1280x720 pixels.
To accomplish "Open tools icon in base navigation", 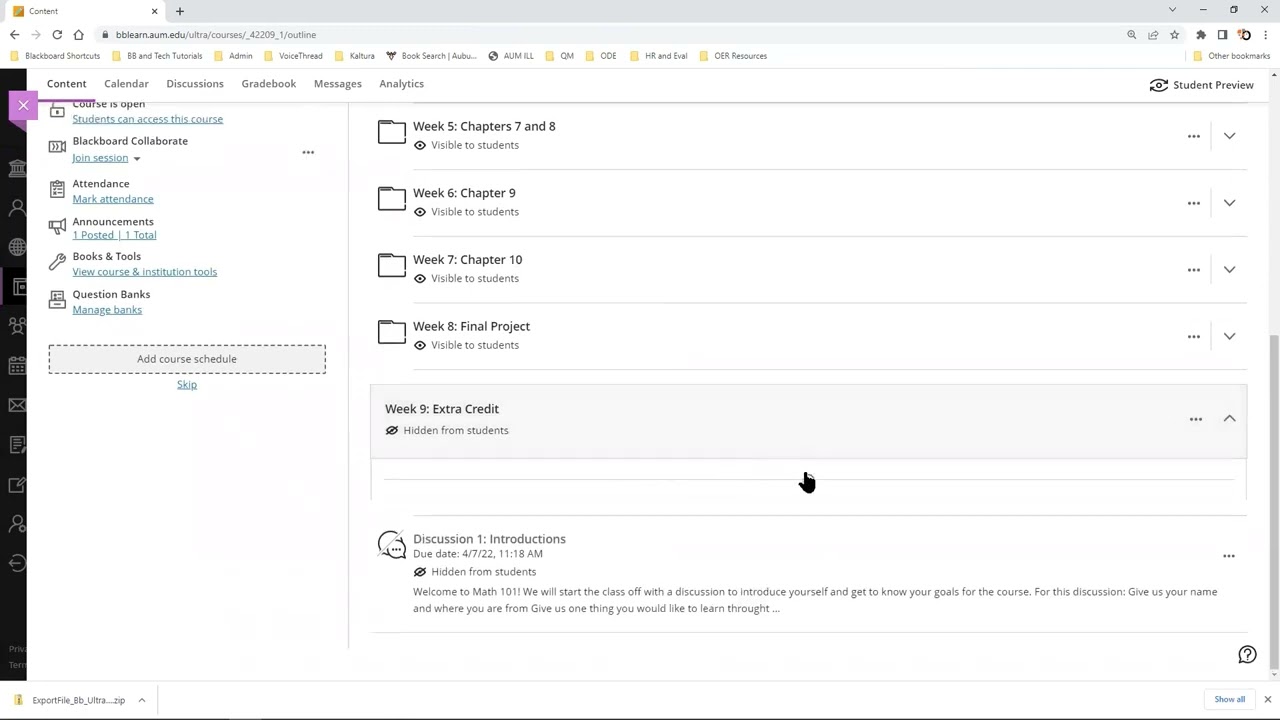I will (x=17, y=484).
